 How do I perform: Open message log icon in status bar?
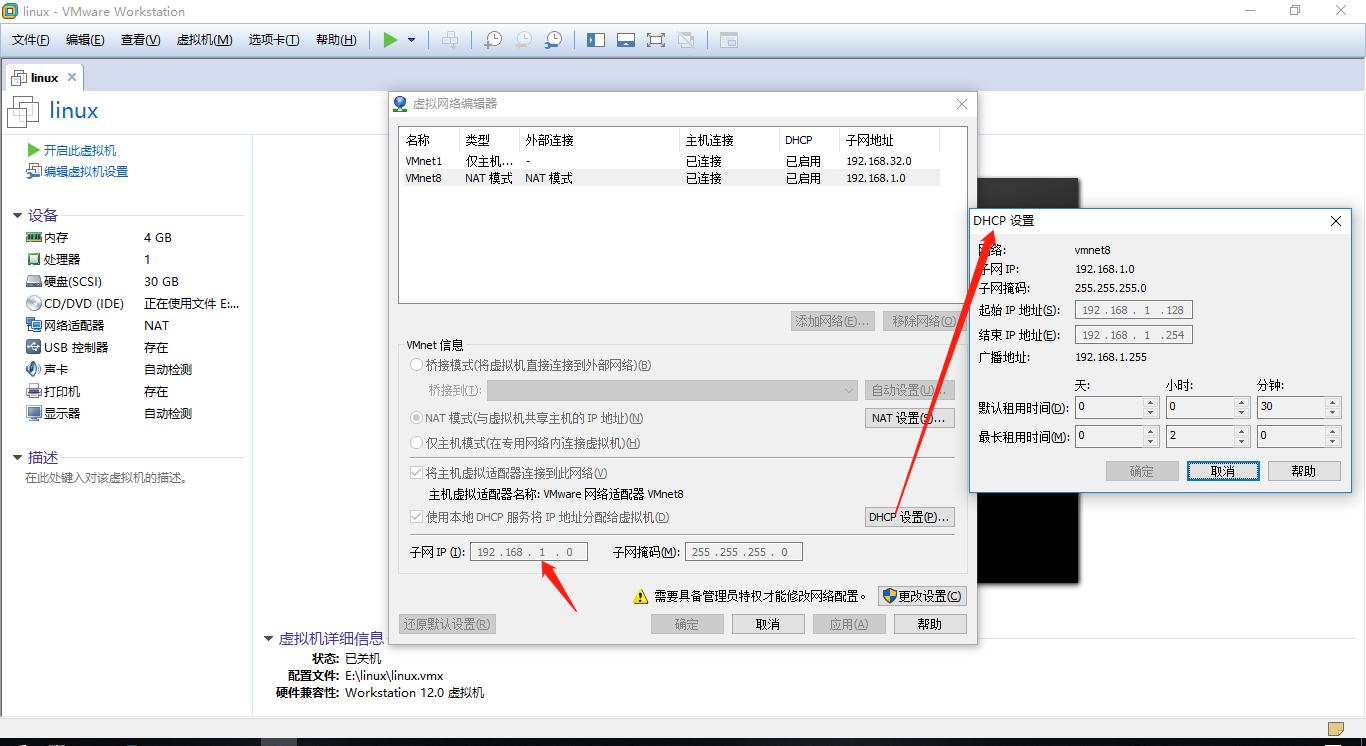click(x=1335, y=728)
